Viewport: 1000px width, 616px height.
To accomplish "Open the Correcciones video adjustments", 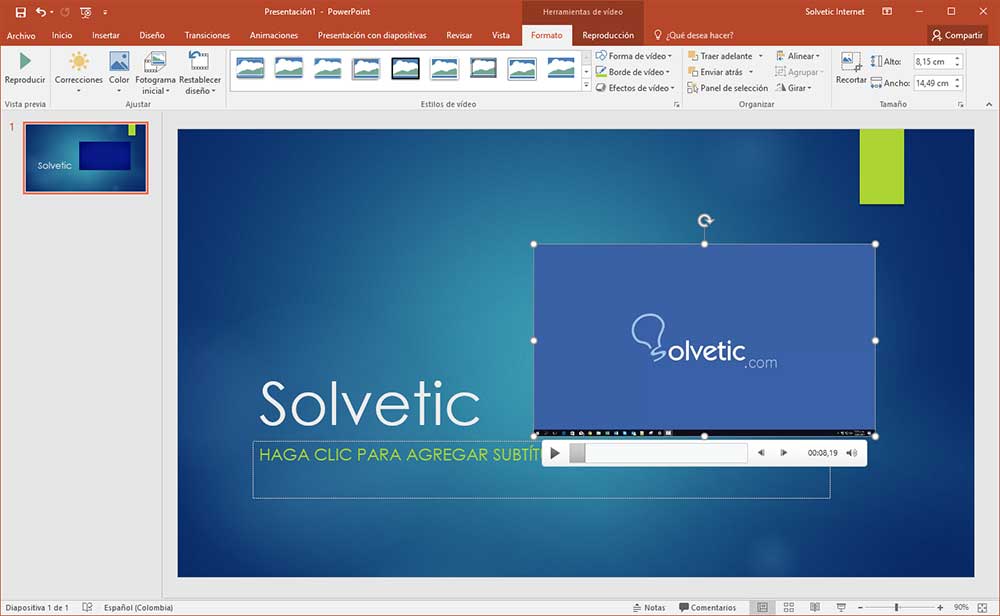I will [x=78, y=72].
